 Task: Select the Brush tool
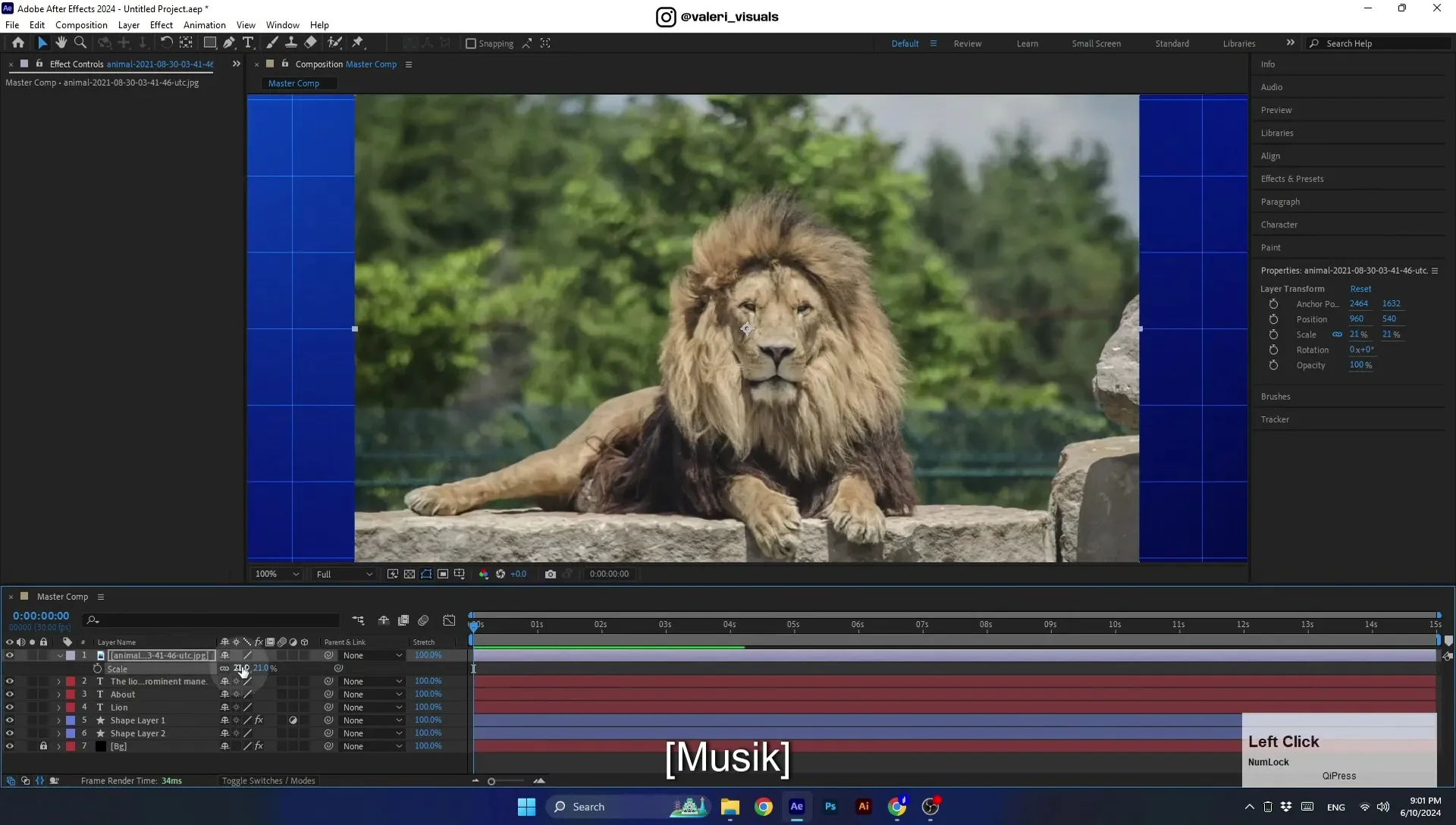coord(271,43)
